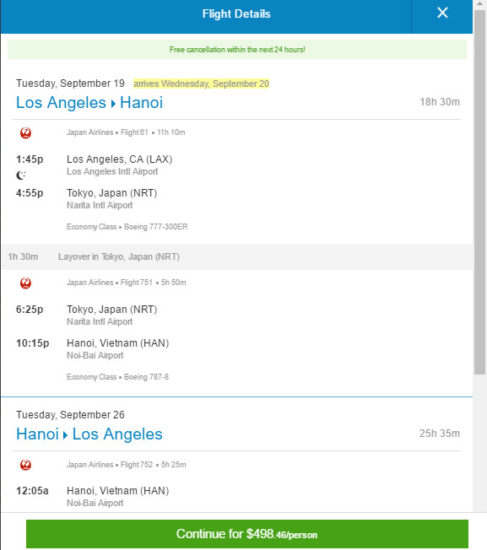Click the vertical scrollbar thumb
Image resolution: width=487 pixels, height=550 pixels.
480,192
